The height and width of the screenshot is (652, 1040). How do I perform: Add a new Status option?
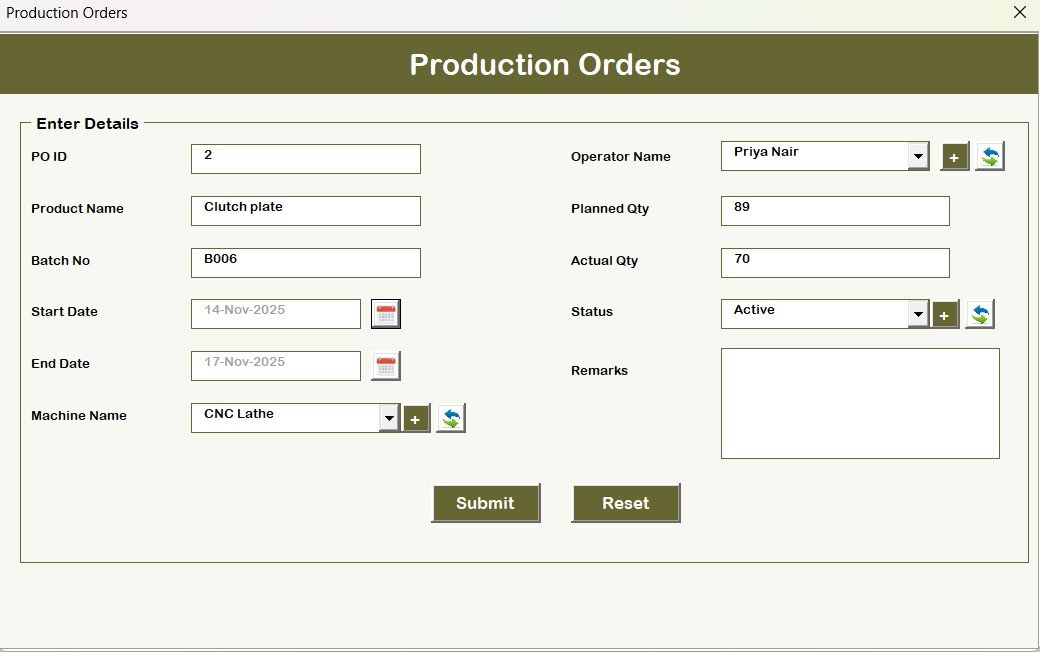tap(944, 313)
